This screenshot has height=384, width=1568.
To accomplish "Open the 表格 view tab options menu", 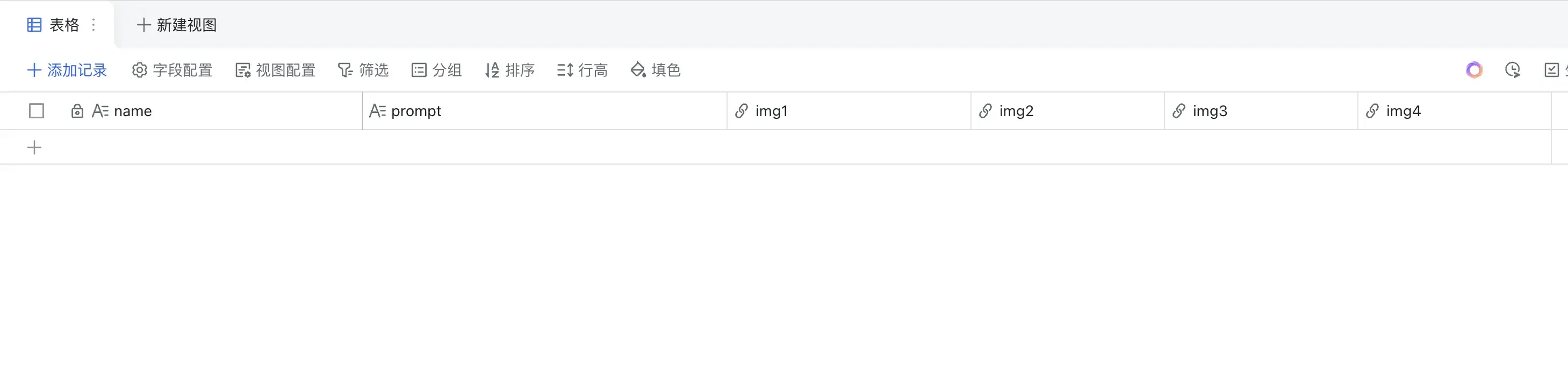I will click(93, 25).
